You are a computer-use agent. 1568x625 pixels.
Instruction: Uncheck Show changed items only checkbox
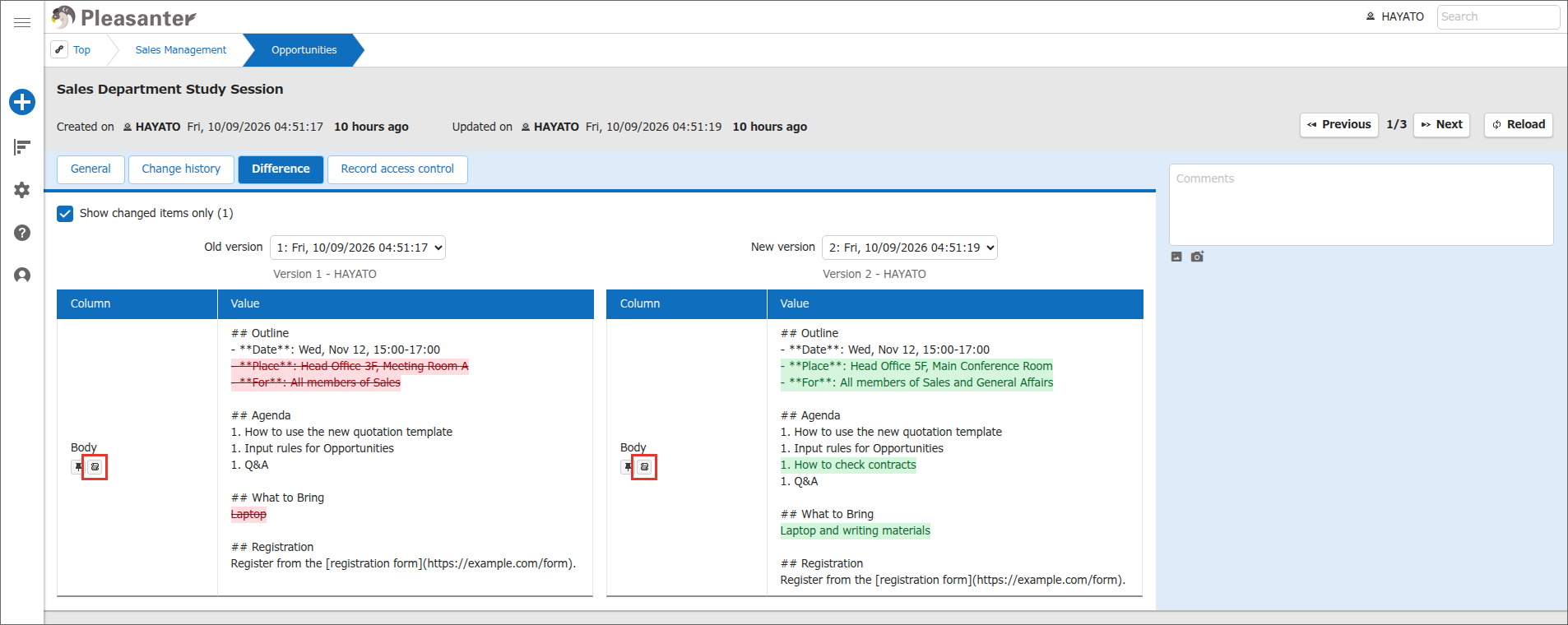(65, 214)
